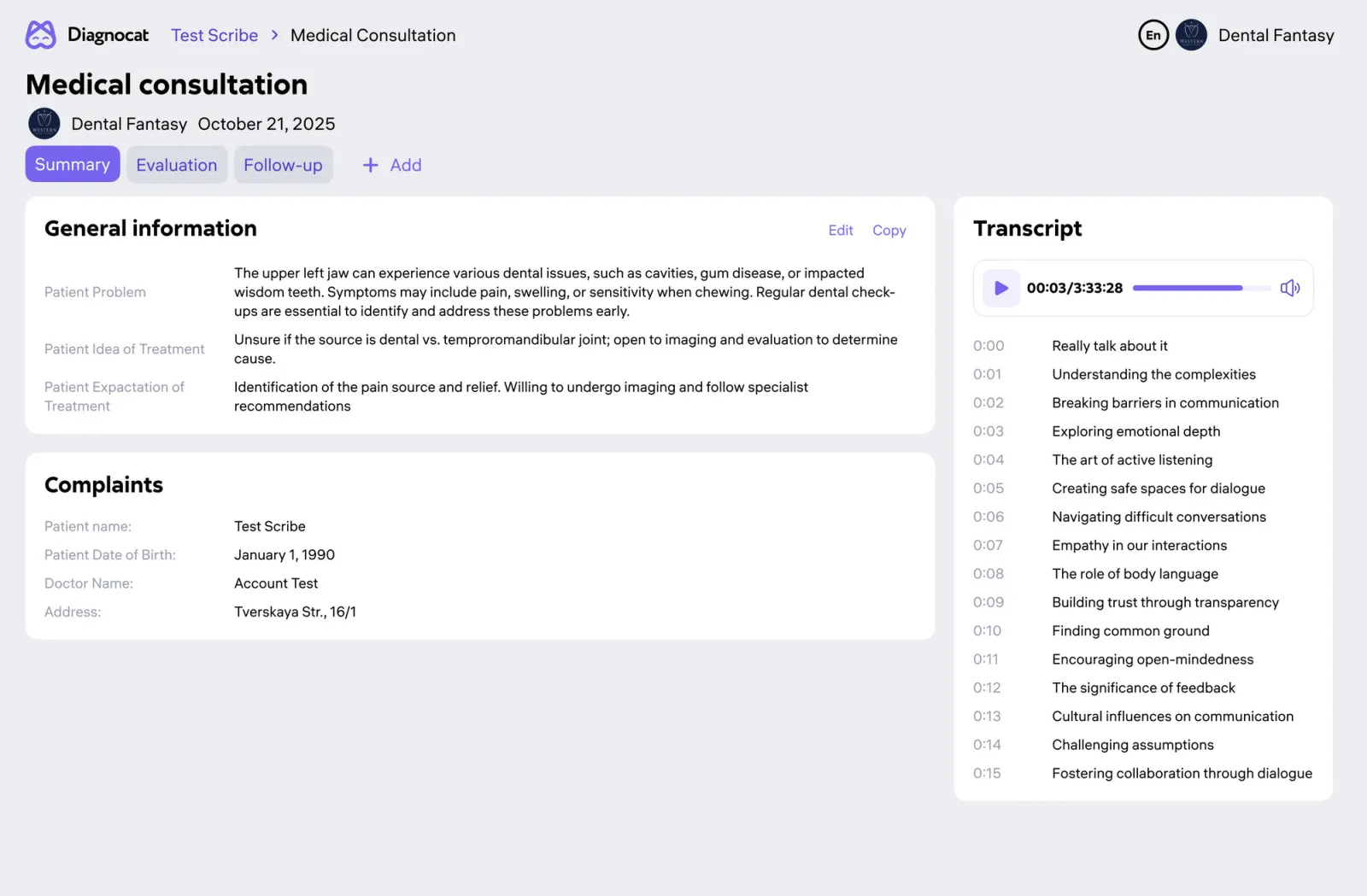This screenshot has width=1367, height=896.
Task: Click the Diagnocat cat logo icon
Action: 40,35
